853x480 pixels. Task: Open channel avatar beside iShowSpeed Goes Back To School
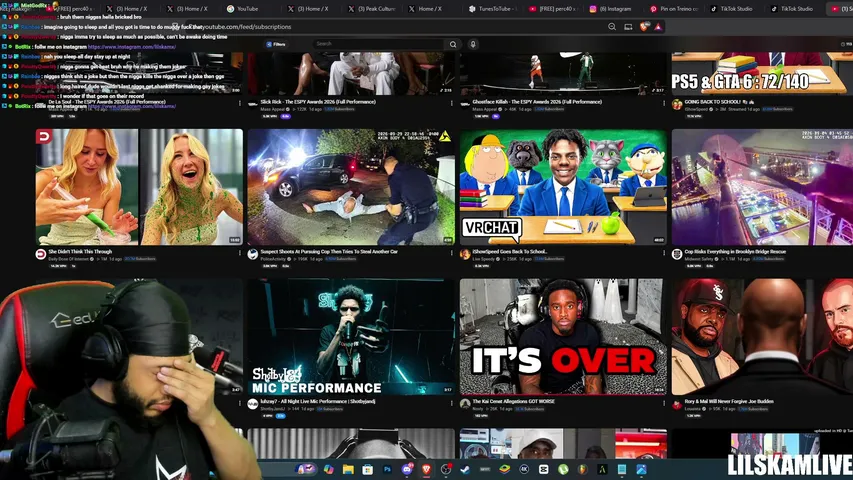click(x=465, y=254)
